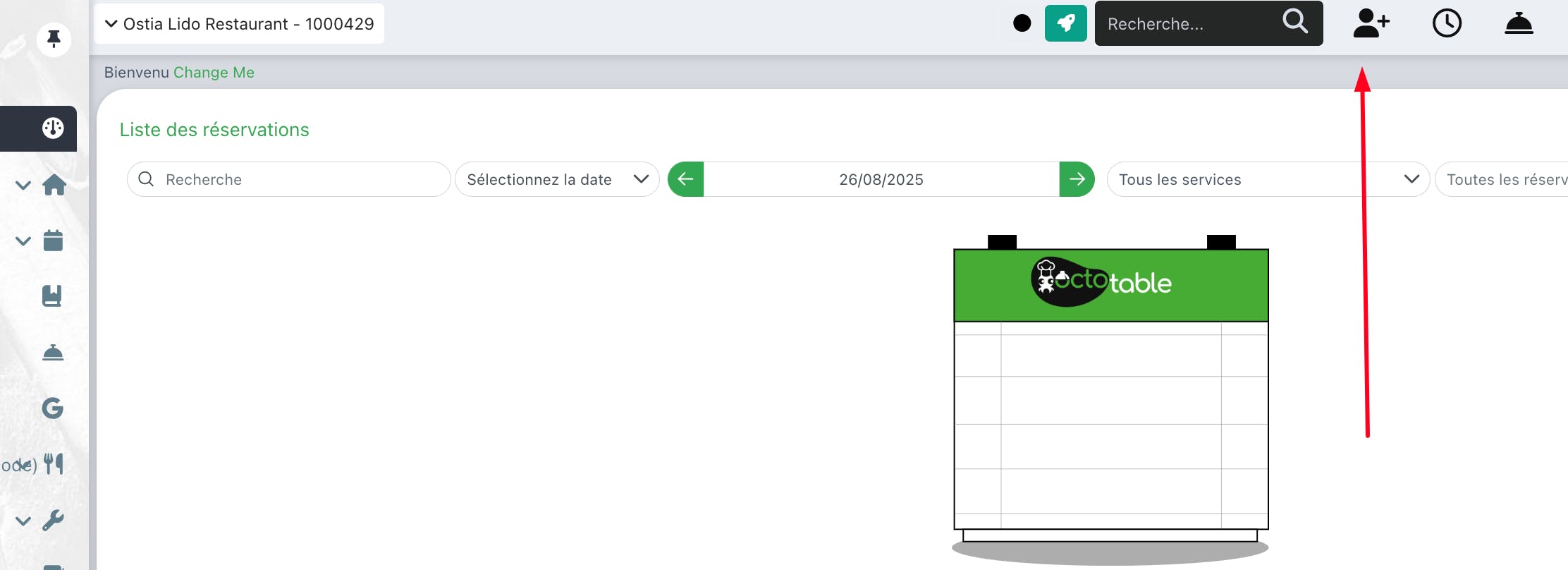This screenshot has height=570, width=1568.
Task: Click the magnifier in top search bar
Action: [1295, 22]
